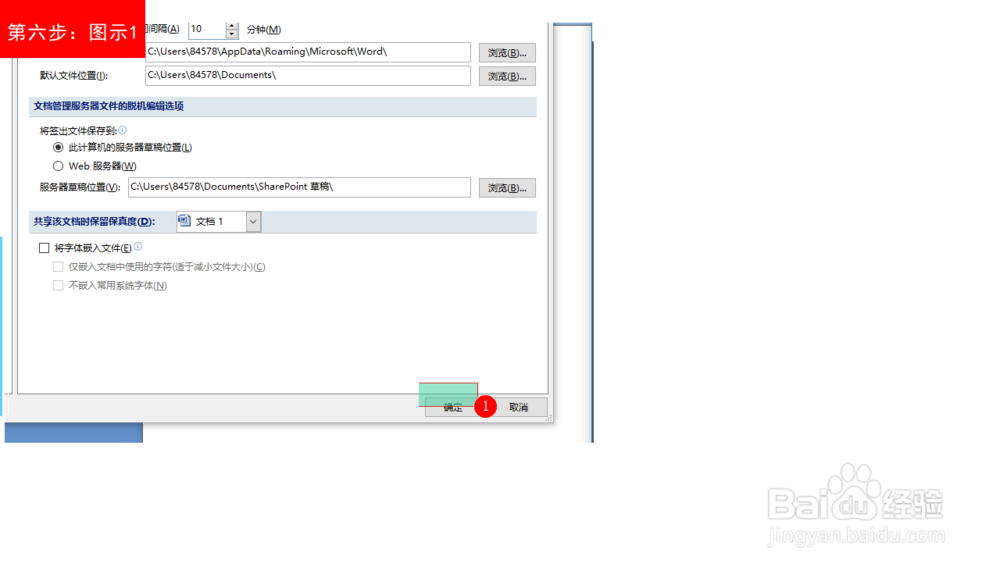Browse for the SharePoint drafts location

507,187
